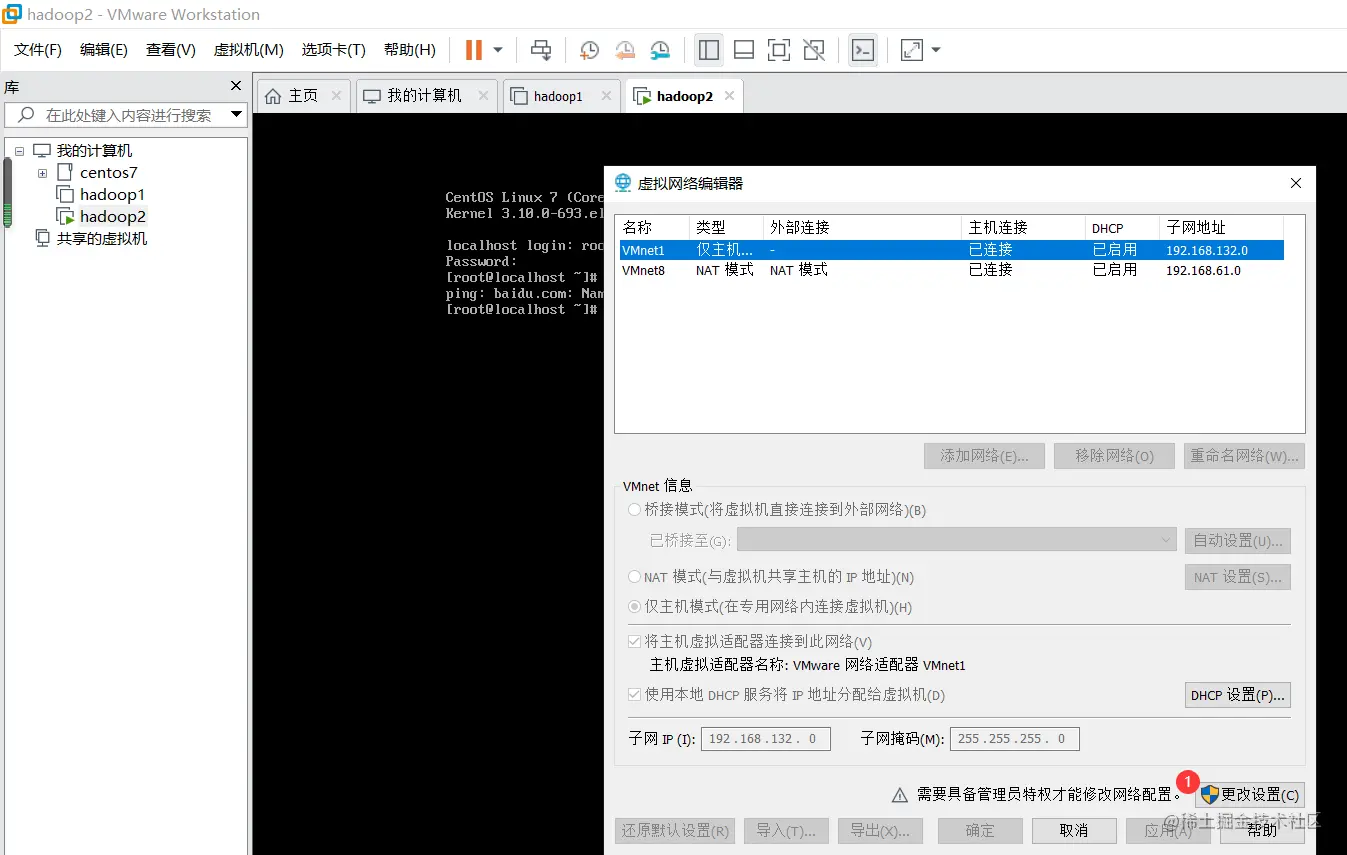Screen dimensions: 1347x855
Task: Revert the VM to previous snapshot
Action: click(625, 50)
